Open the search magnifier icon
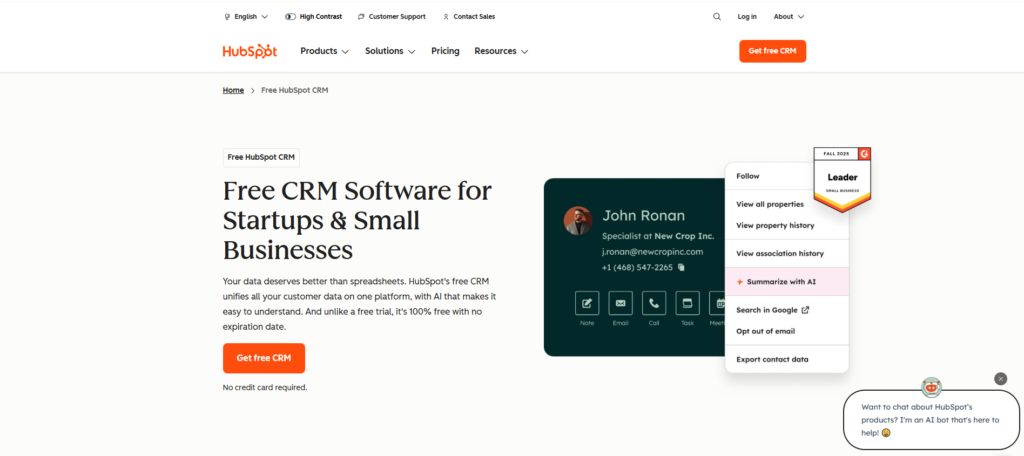The image size is (1024, 456). (717, 17)
